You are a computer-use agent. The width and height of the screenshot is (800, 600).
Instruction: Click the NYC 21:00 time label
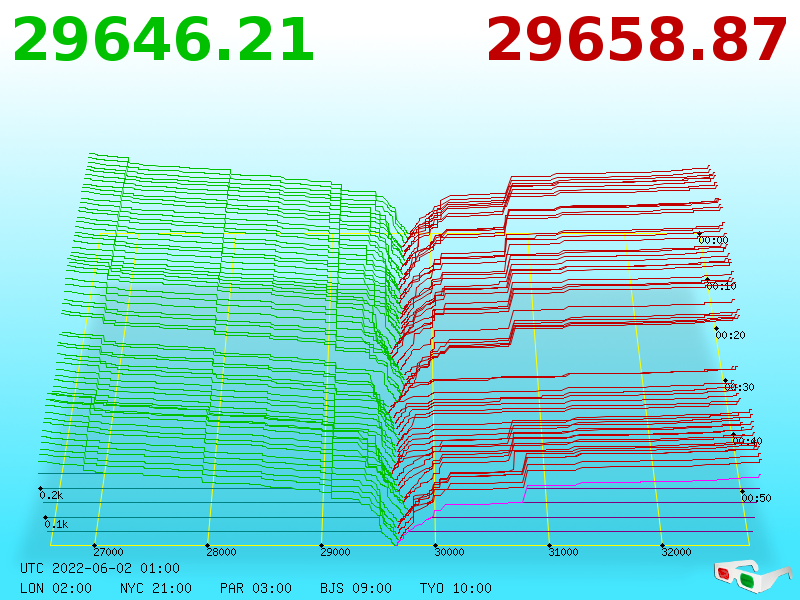(x=156, y=588)
